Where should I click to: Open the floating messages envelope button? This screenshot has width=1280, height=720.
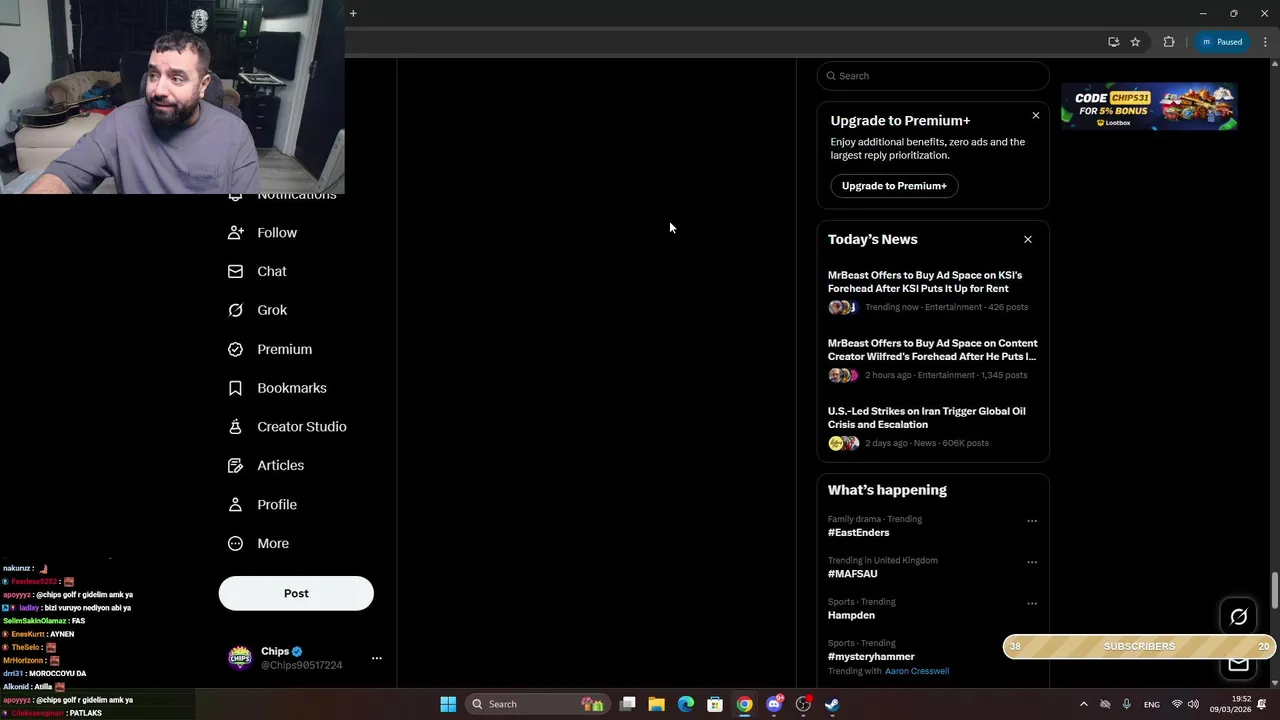pos(1238,664)
